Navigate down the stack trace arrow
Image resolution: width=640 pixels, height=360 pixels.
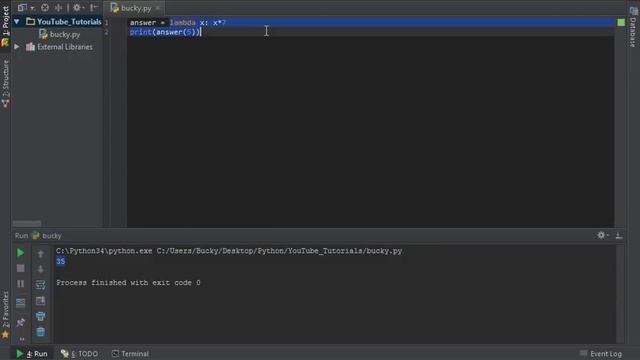click(40, 269)
